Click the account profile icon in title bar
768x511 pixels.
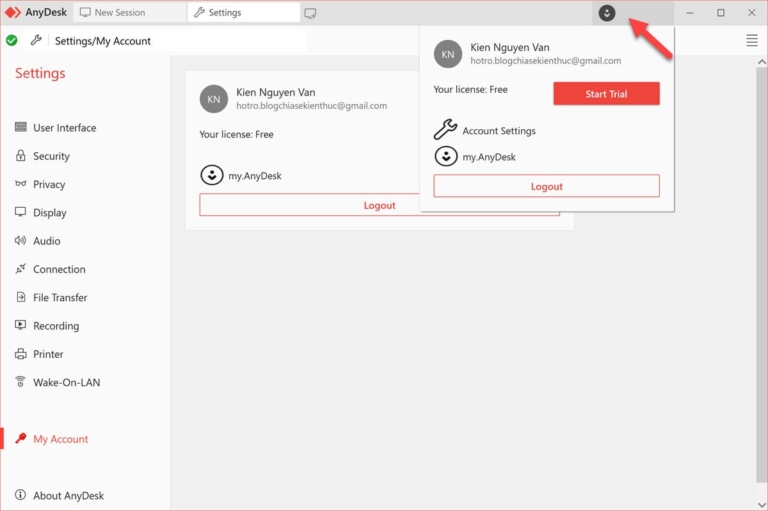coord(607,13)
